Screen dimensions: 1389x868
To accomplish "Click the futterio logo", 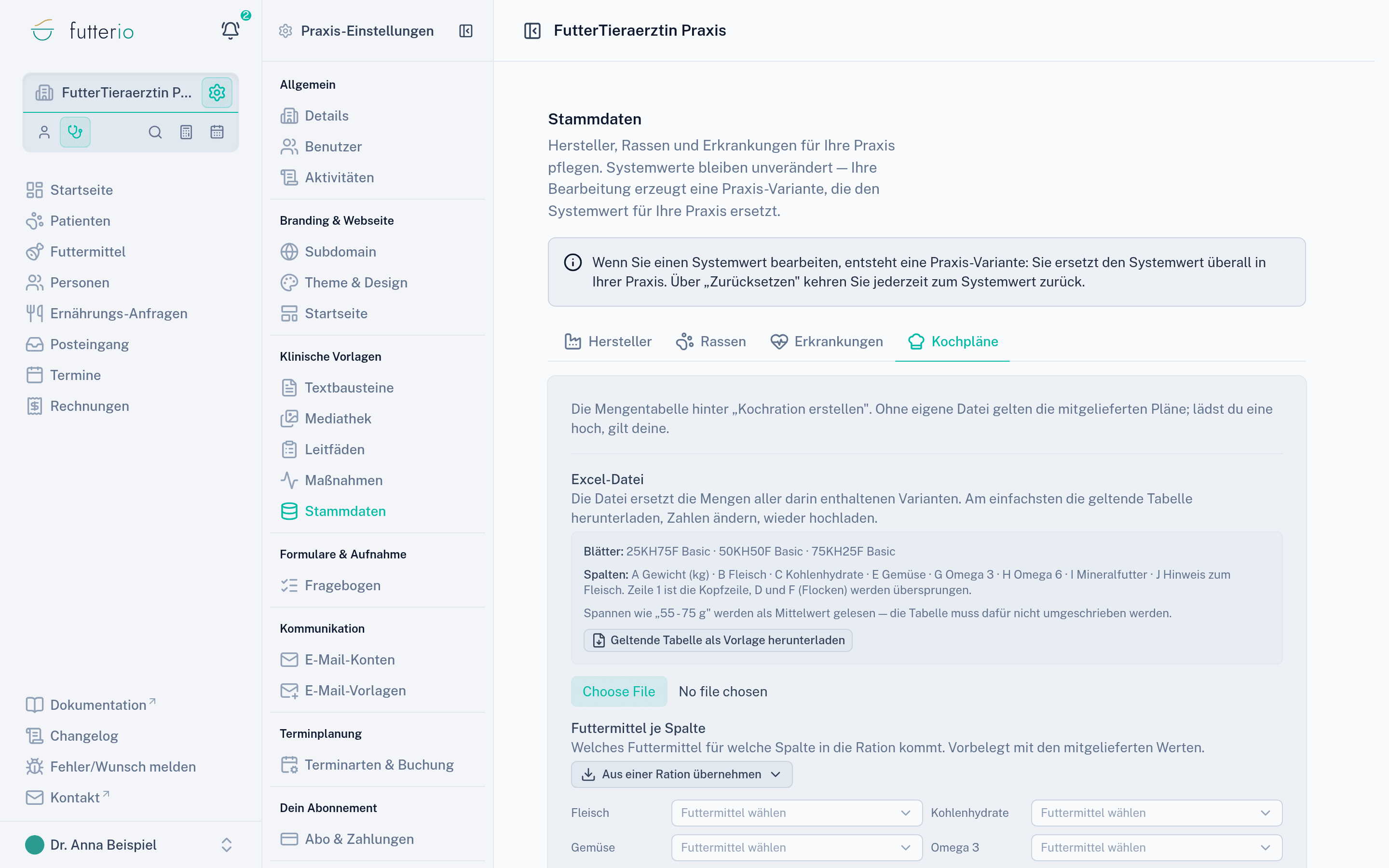I will point(82,30).
